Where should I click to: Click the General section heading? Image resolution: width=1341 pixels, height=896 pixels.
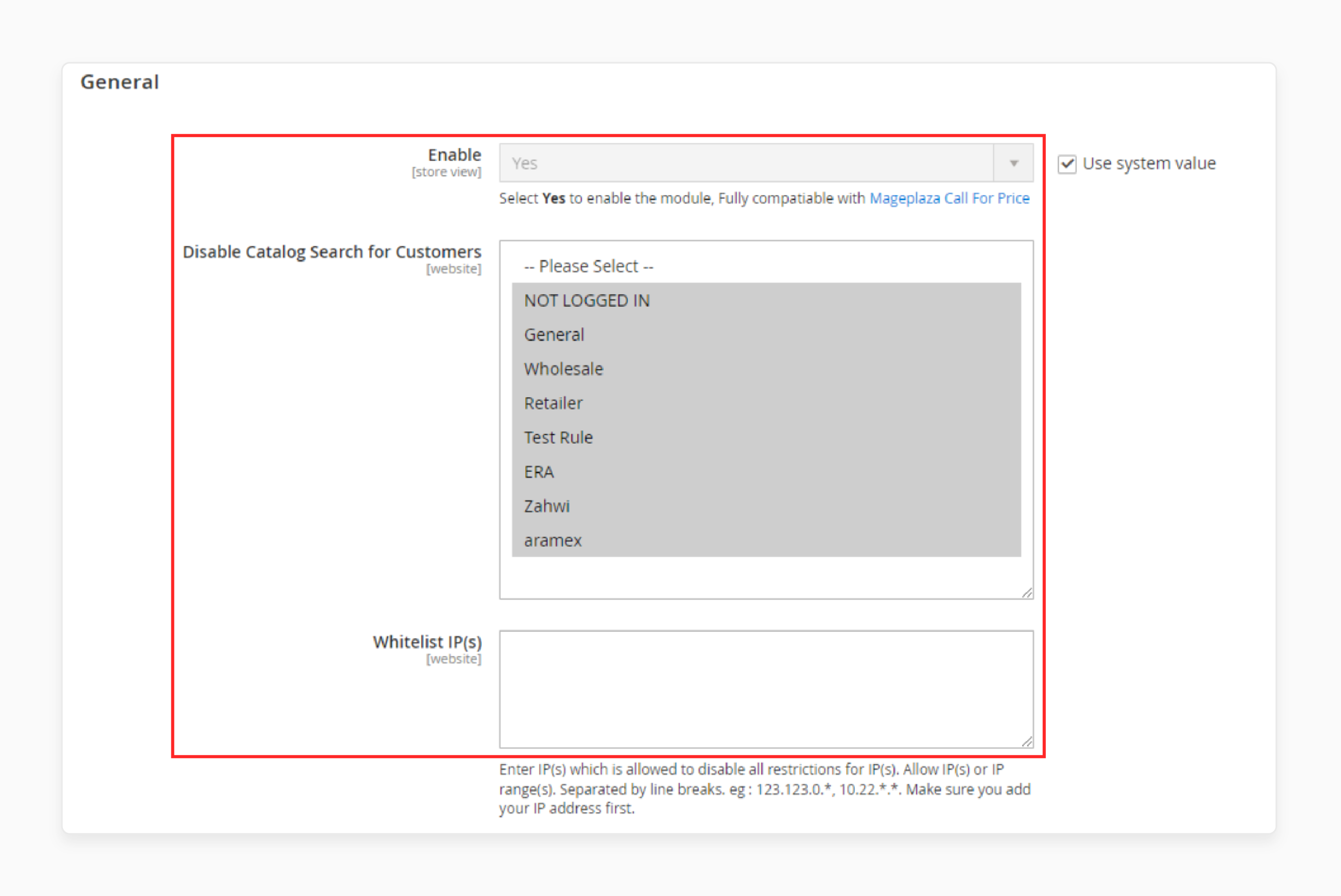pos(119,82)
